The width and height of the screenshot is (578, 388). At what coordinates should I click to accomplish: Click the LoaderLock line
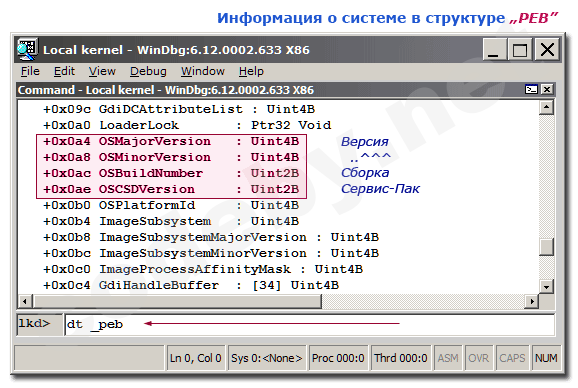(x=187, y=125)
